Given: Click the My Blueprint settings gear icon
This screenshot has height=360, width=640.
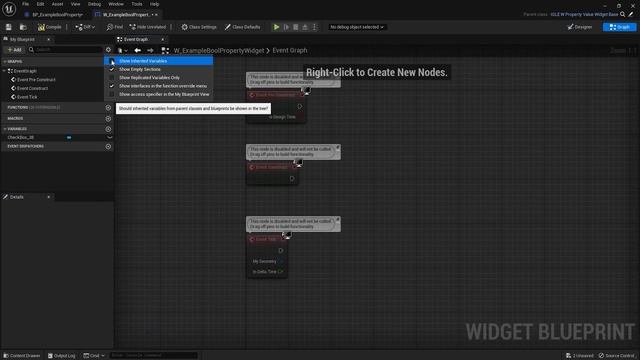Looking at the screenshot, I should (108, 50).
